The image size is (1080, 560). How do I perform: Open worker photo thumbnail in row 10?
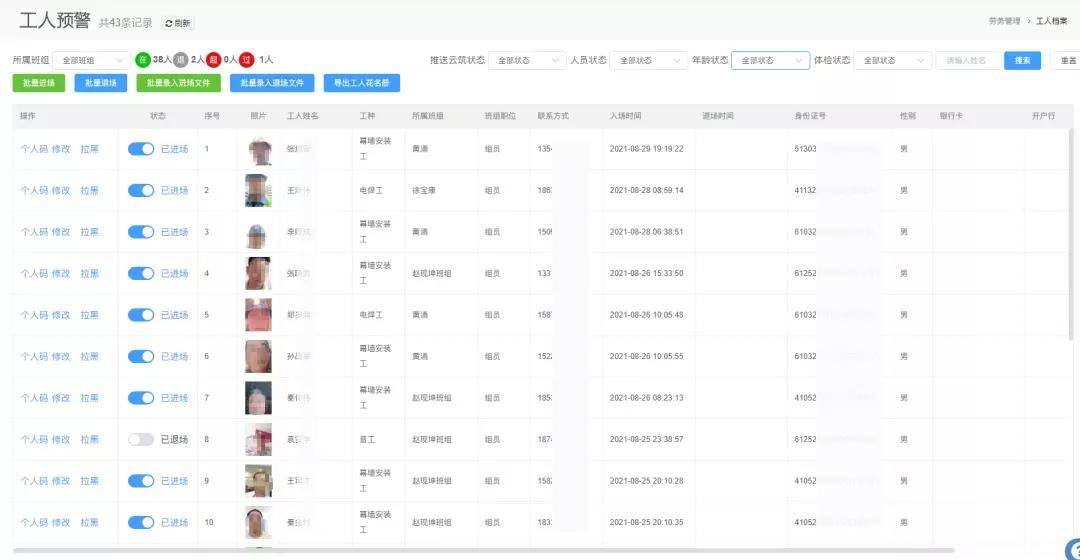[x=258, y=523]
